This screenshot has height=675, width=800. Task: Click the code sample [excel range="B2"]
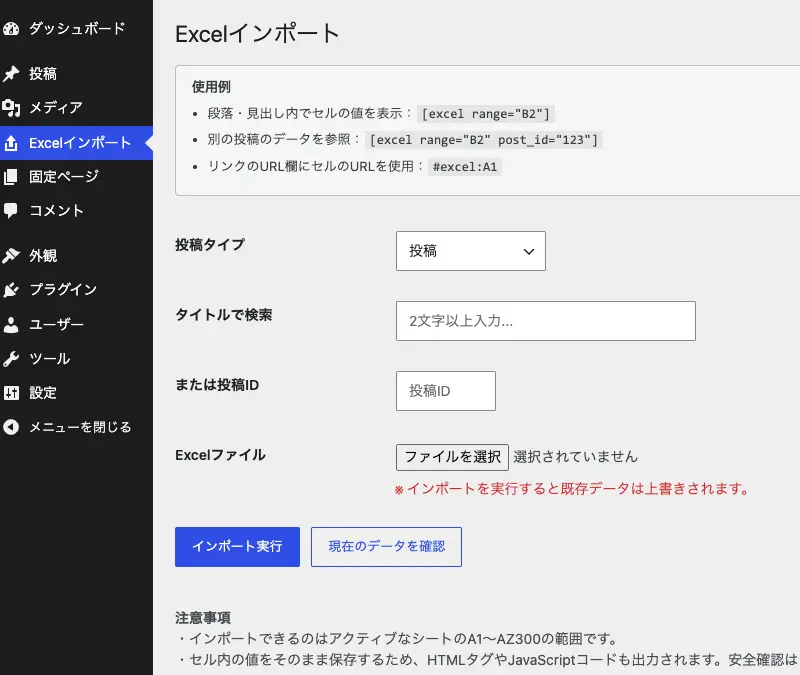click(486, 114)
